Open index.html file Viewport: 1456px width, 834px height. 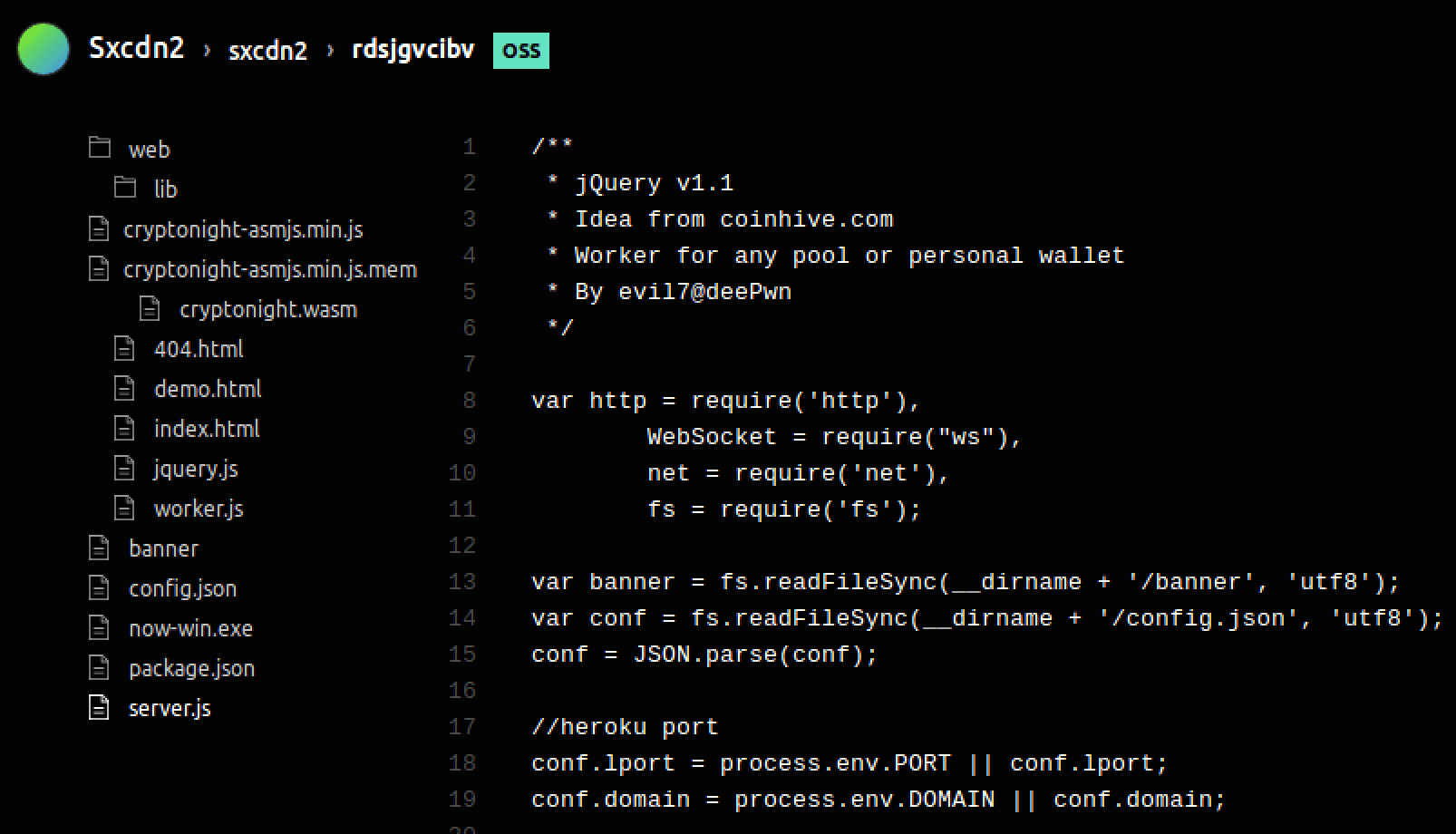(207, 429)
